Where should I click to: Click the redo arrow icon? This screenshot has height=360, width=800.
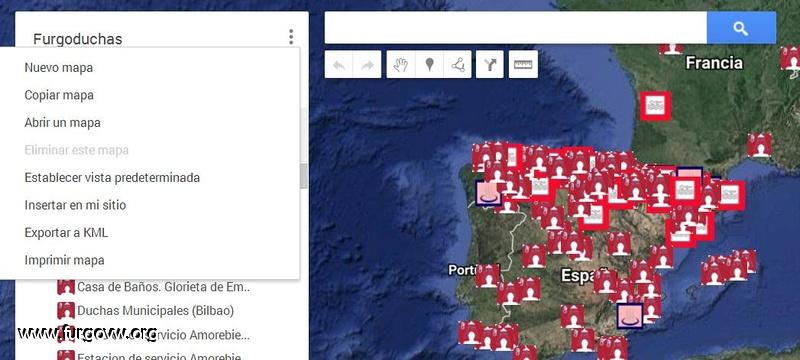coord(367,65)
